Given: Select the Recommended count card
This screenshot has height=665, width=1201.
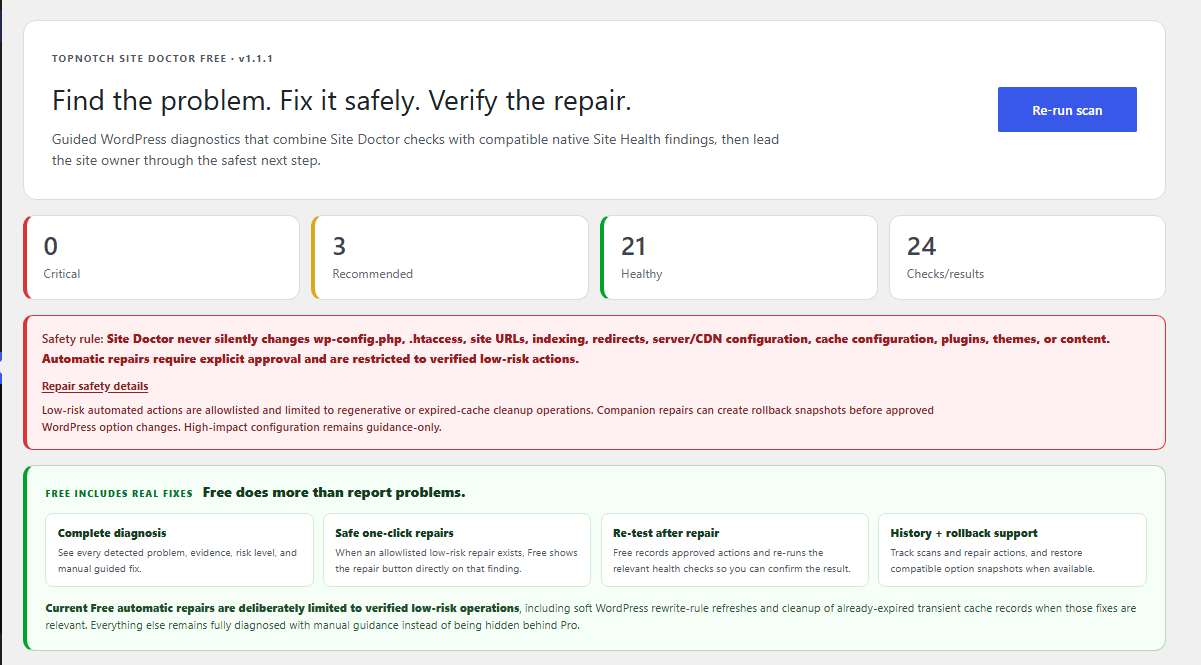Looking at the screenshot, I should click(450, 257).
